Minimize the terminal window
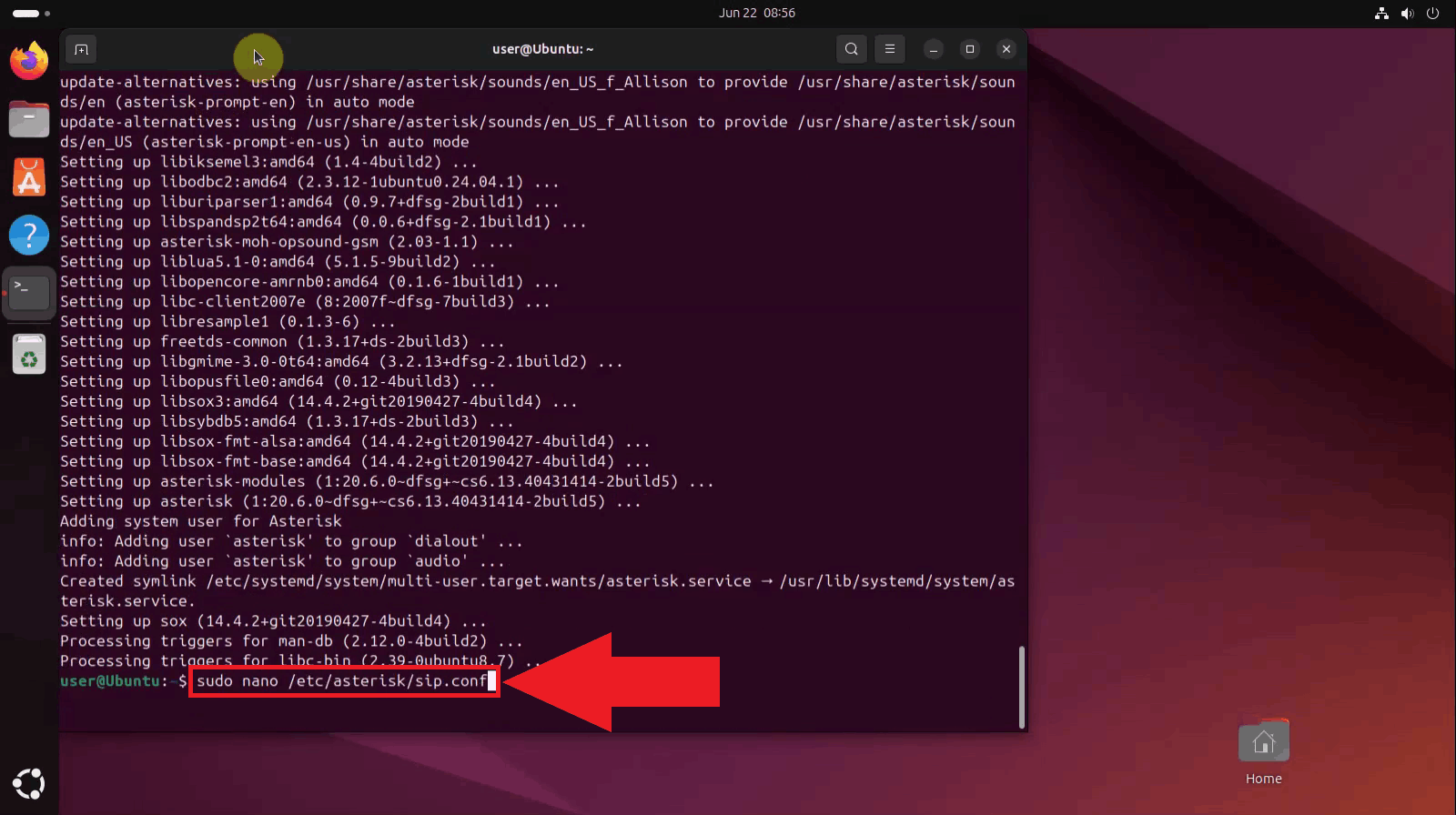The height and width of the screenshot is (815, 1456). point(933,49)
